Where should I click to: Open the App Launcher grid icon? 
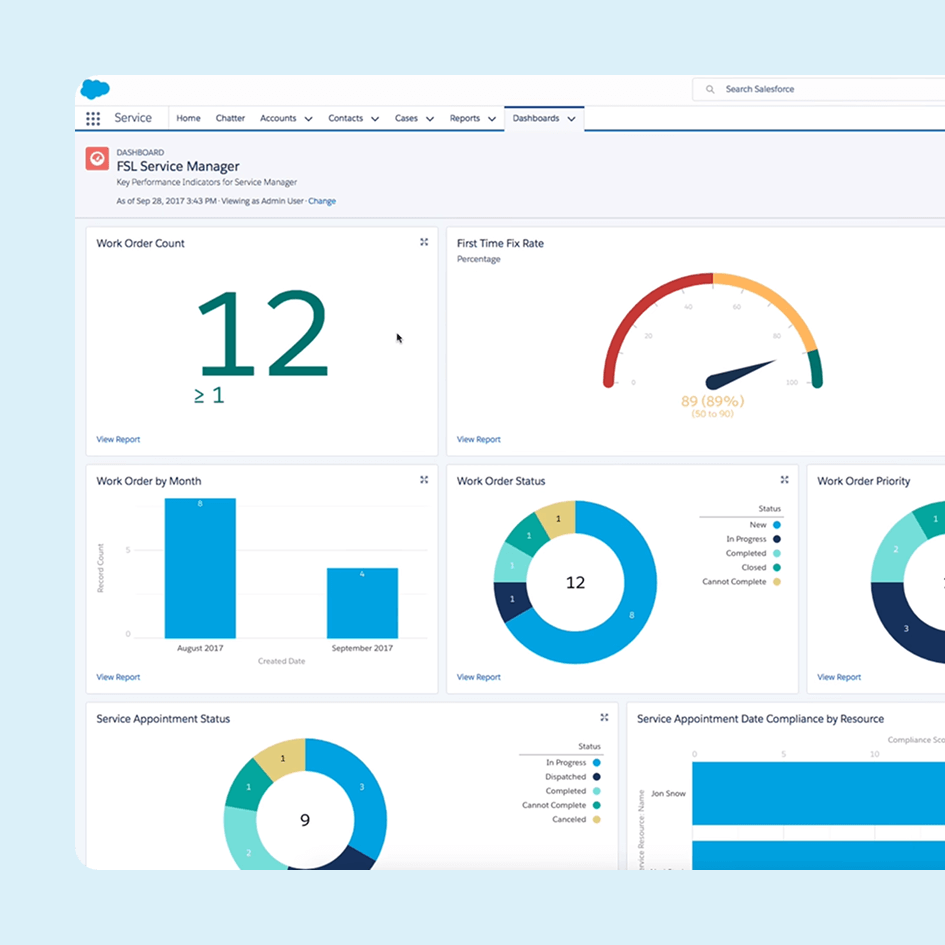[93, 119]
